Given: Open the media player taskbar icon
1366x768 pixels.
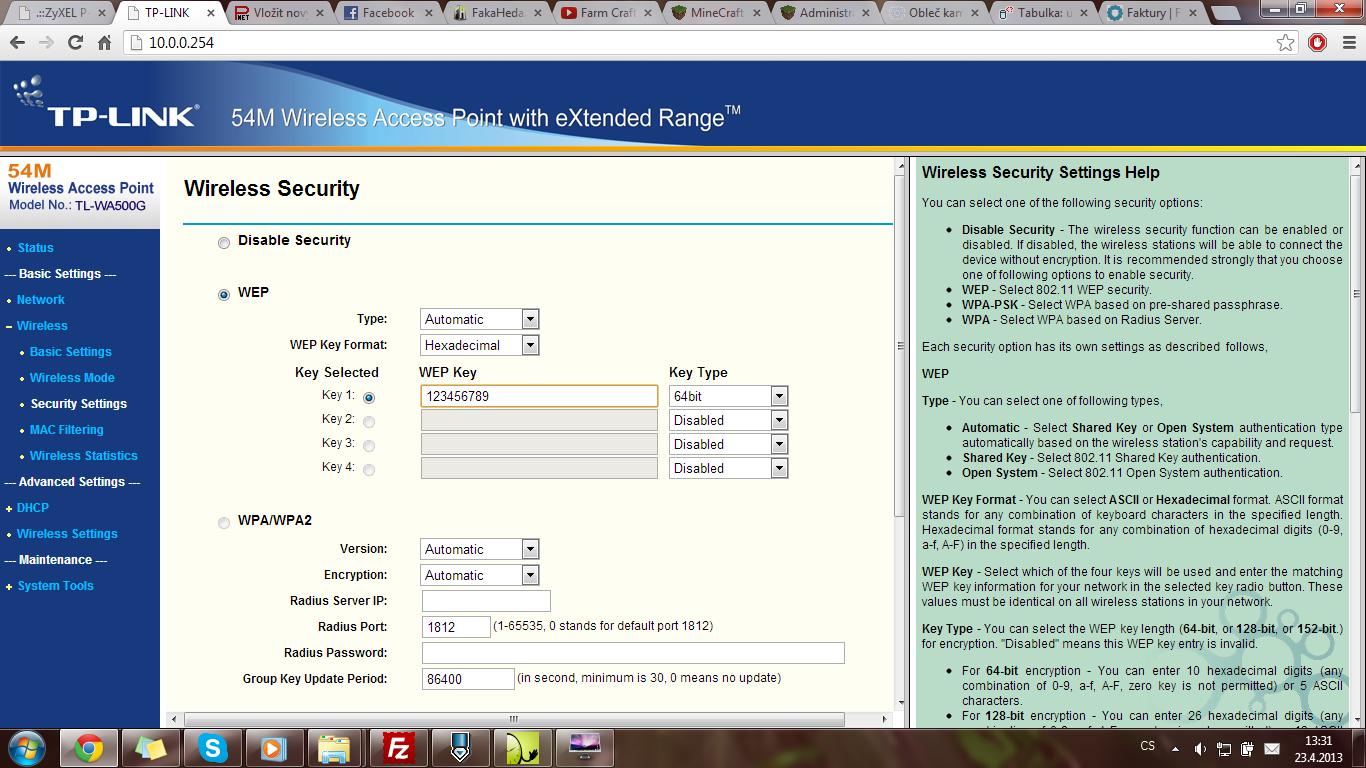Looking at the screenshot, I should click(273, 748).
